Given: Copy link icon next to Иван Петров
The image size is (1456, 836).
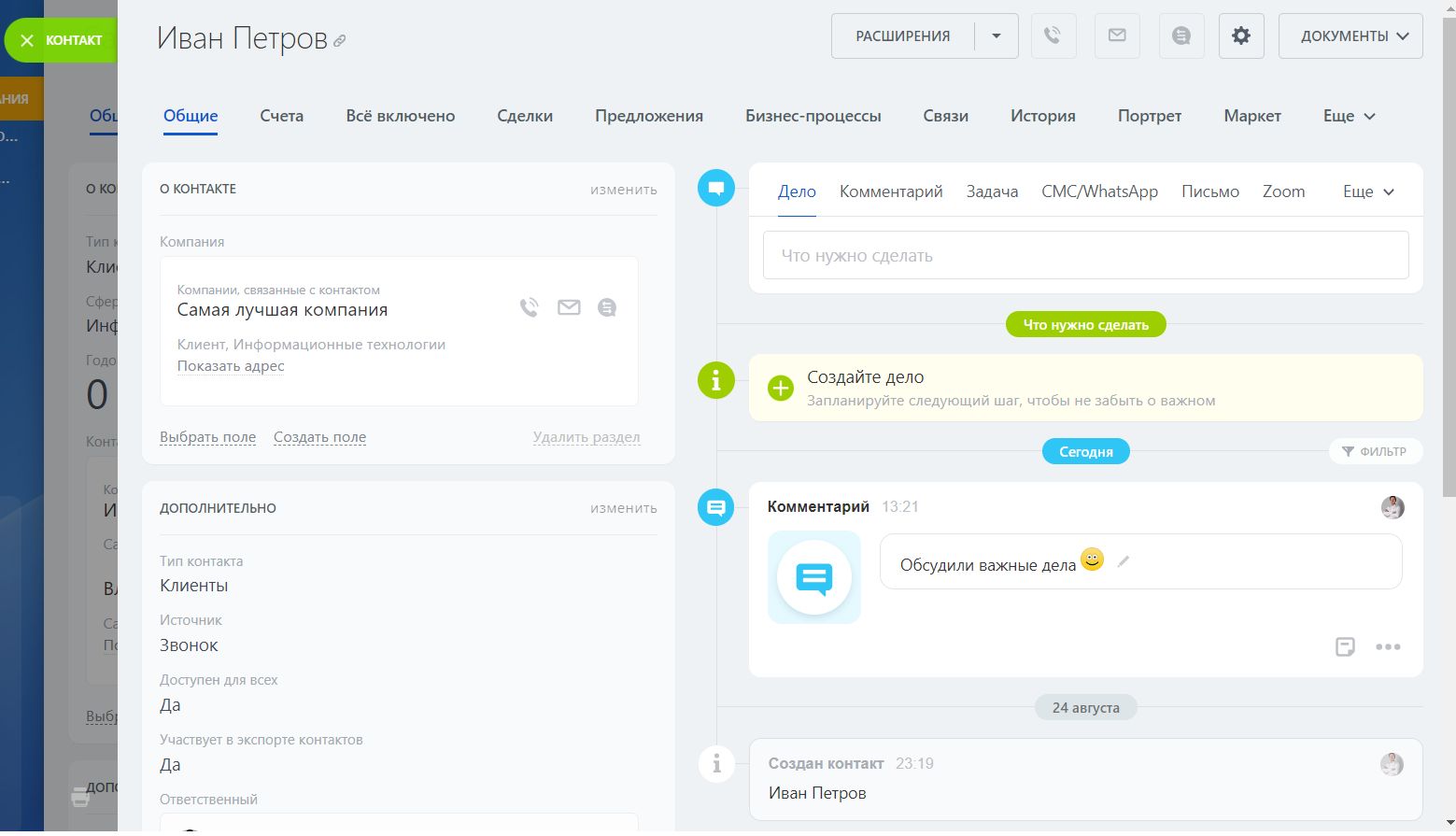Looking at the screenshot, I should [340, 41].
